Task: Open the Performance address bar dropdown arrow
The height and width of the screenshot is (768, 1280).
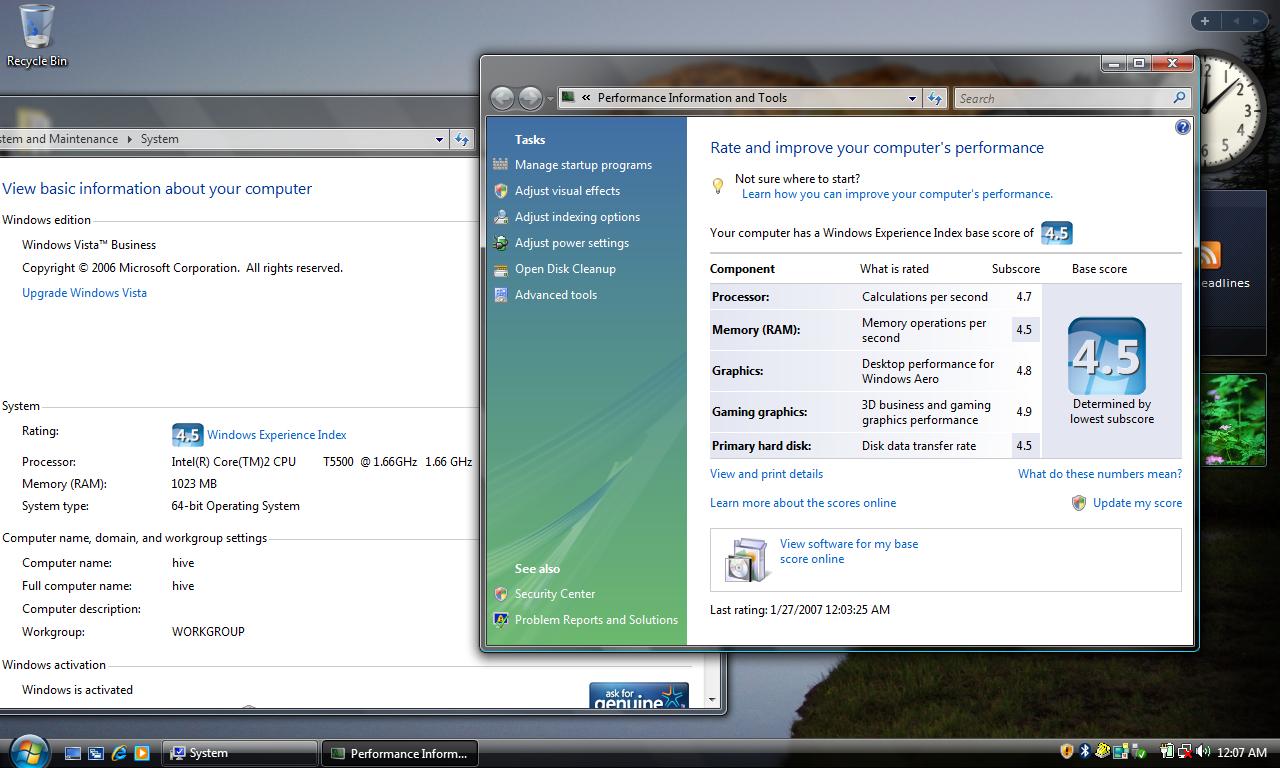Action: pos(912,98)
